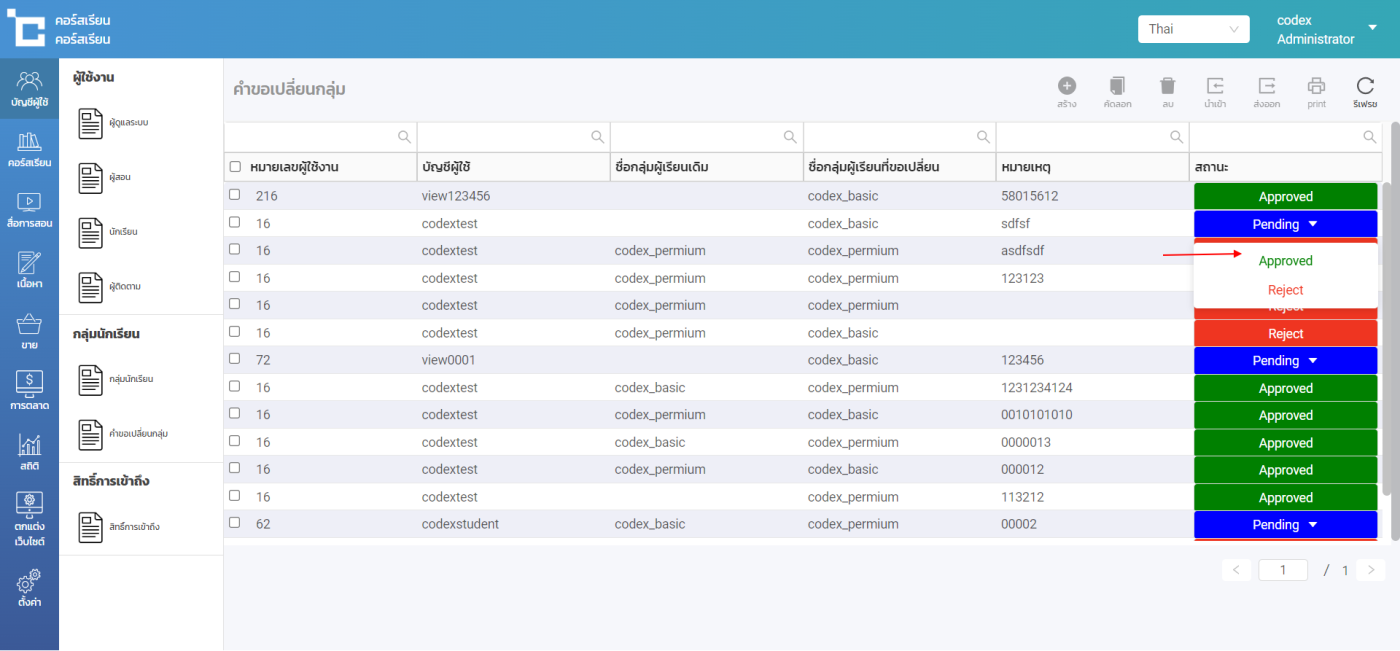The image size is (1400, 651).
Task: Tick the select-all checkbox in table header
Action: pyautogui.click(x=235, y=167)
